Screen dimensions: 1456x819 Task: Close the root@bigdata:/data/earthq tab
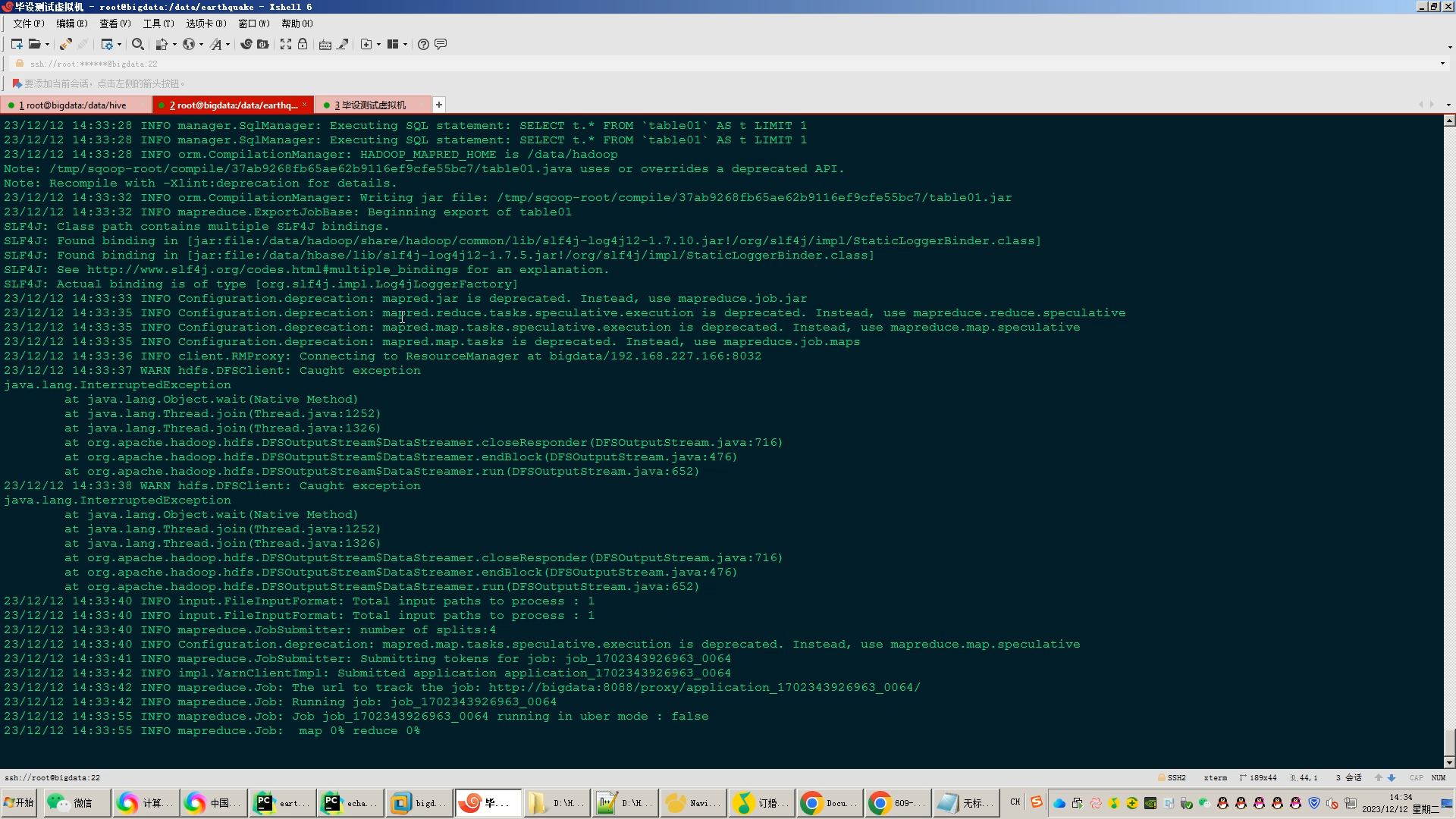[x=305, y=105]
